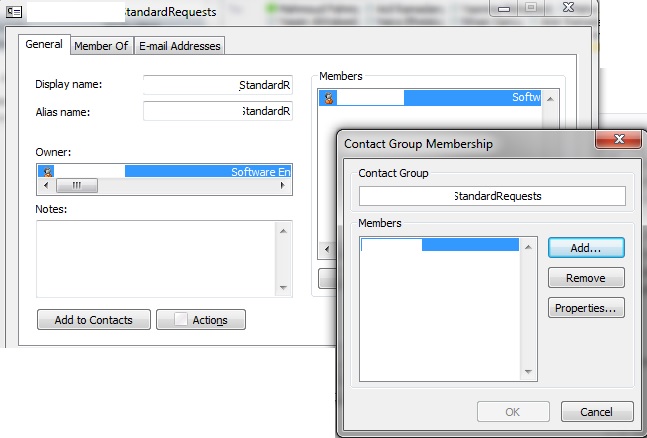
Task: Select the person icon in Owner list
Action: 48,171
